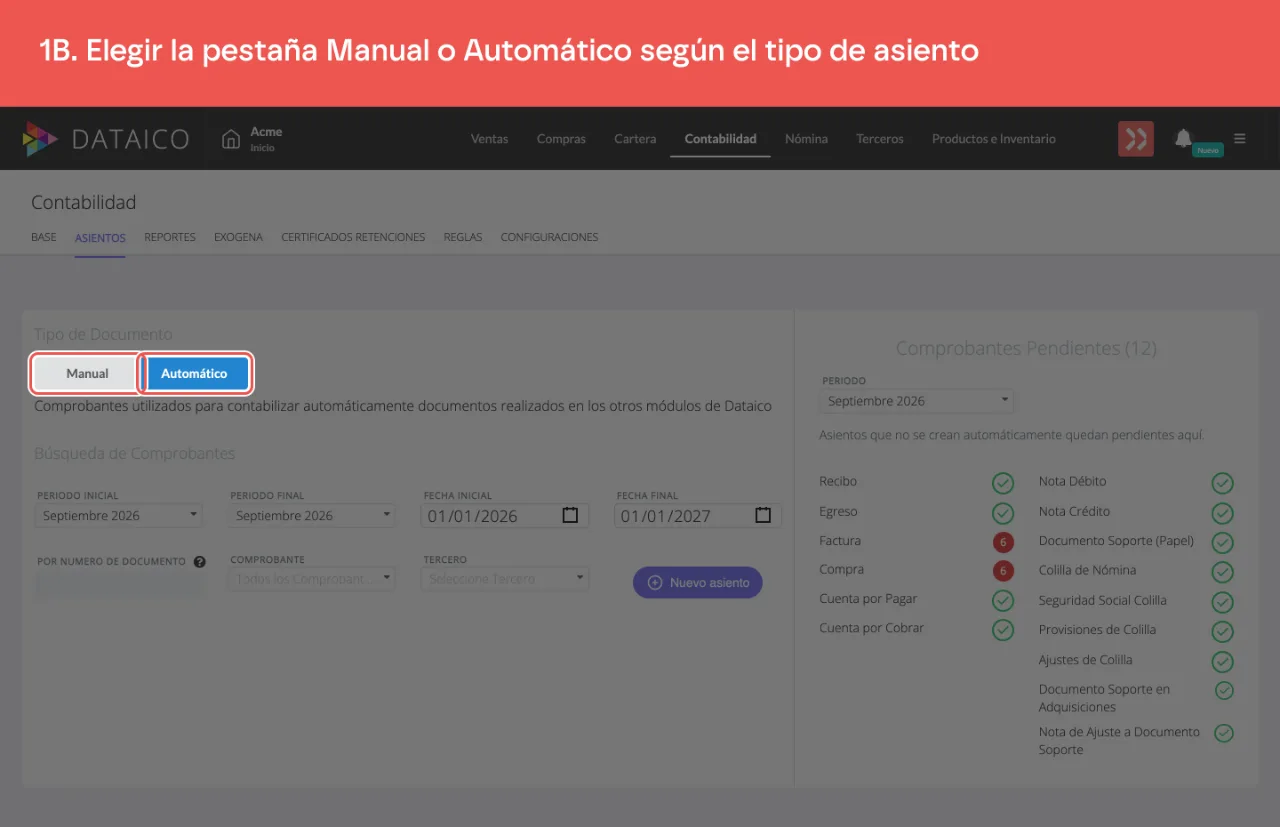Click the Egreso green check icon
Screen dimensions: 1280x827
pos(1003,513)
